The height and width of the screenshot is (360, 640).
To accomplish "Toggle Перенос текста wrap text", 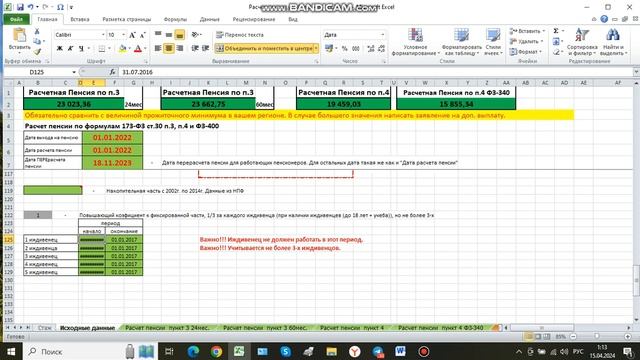I will click(x=240, y=35).
